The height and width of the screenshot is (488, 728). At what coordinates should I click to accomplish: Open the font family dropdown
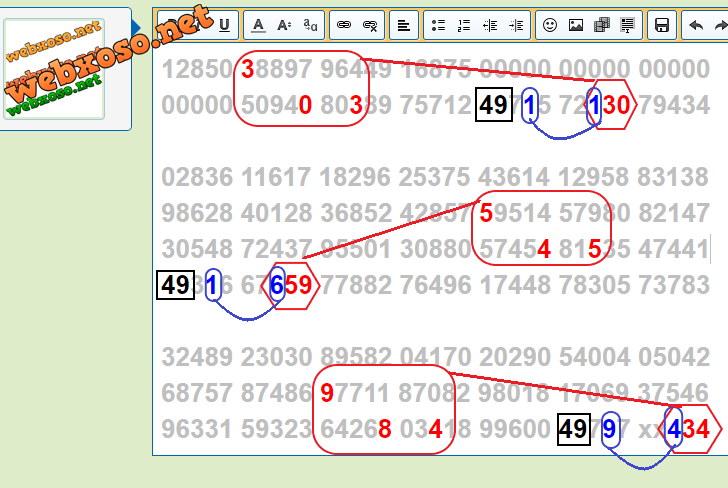310,25
